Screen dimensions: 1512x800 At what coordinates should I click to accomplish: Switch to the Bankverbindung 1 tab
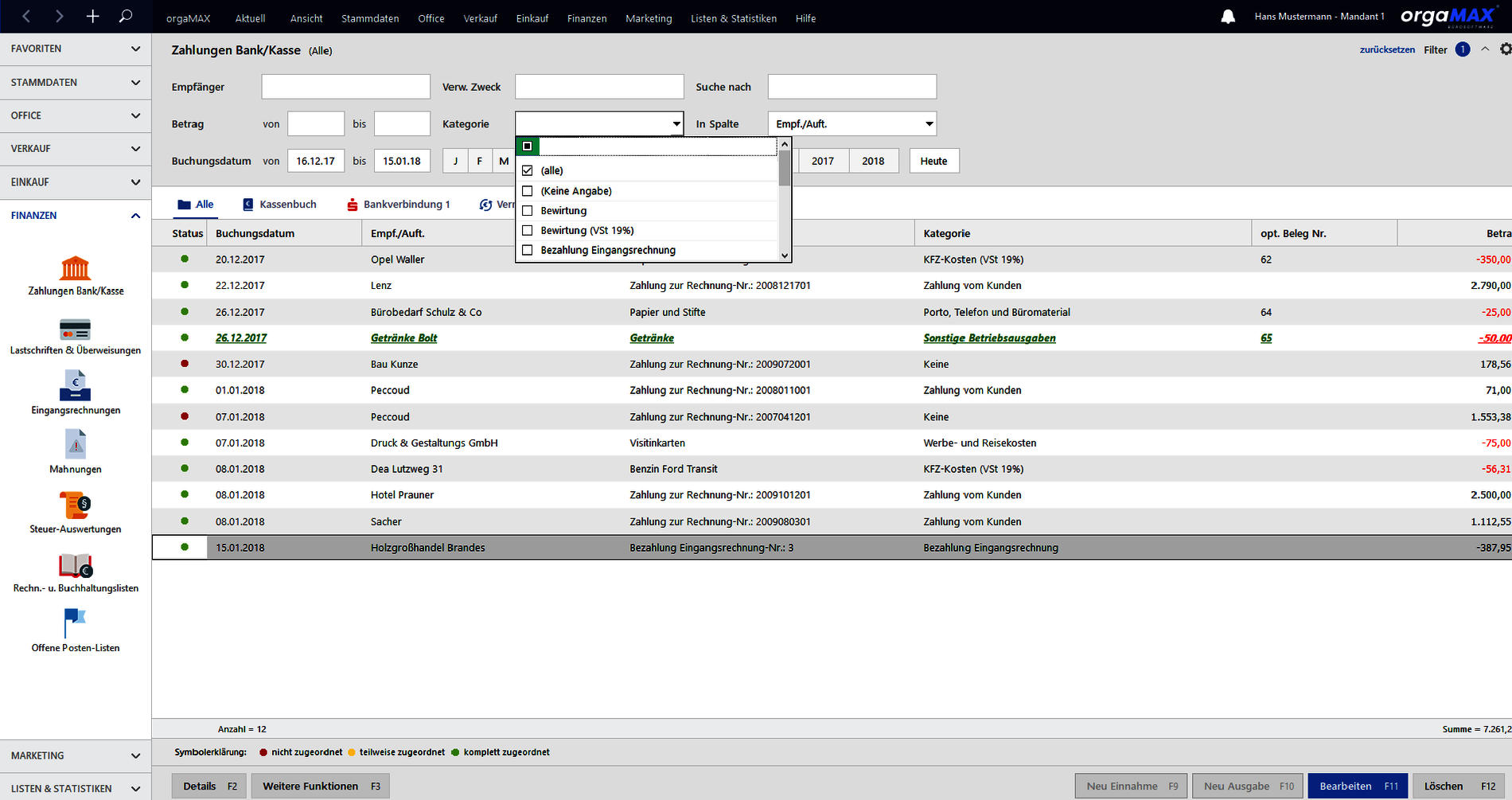click(x=398, y=205)
